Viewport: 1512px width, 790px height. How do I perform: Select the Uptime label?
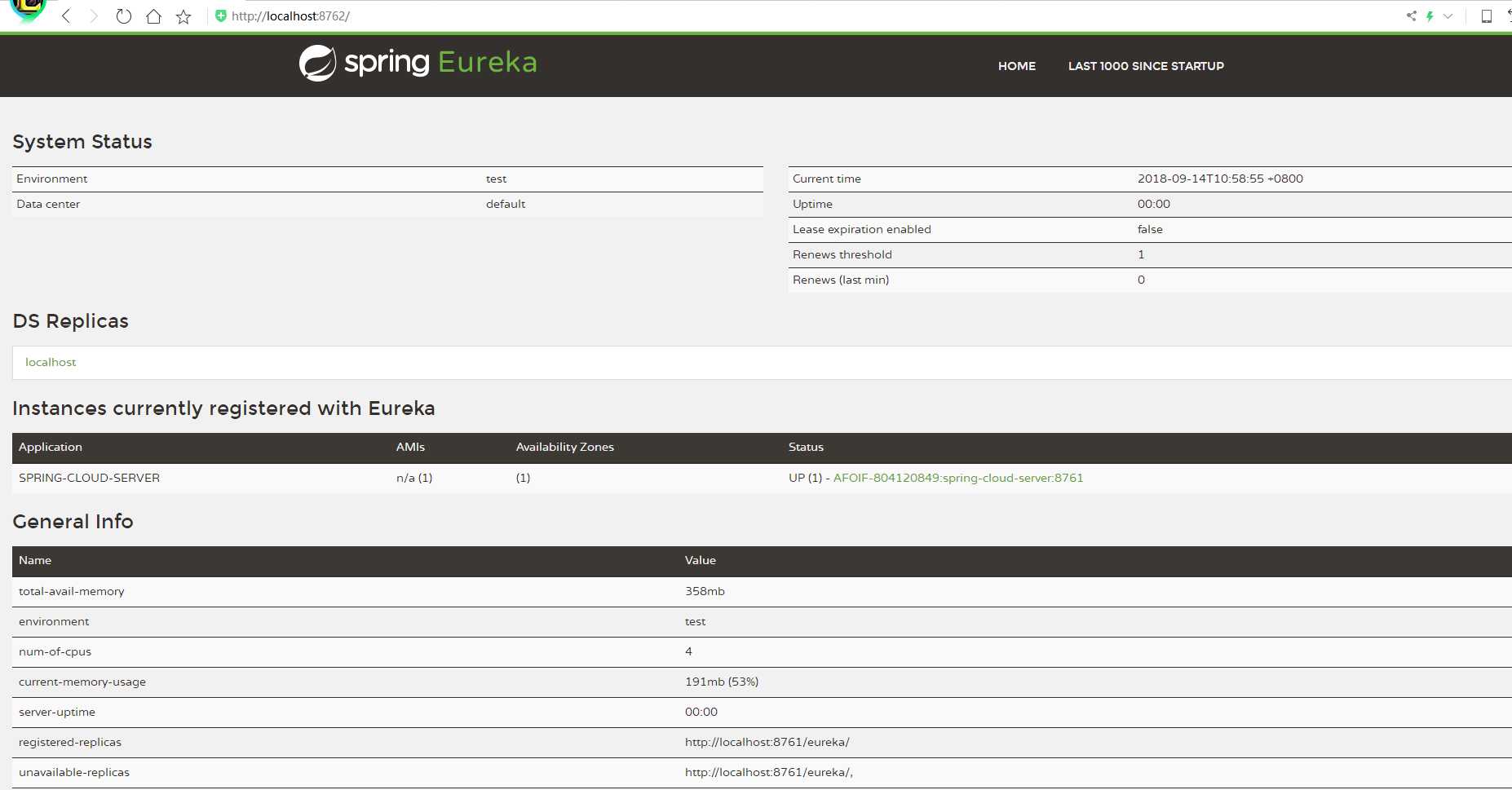(x=812, y=204)
